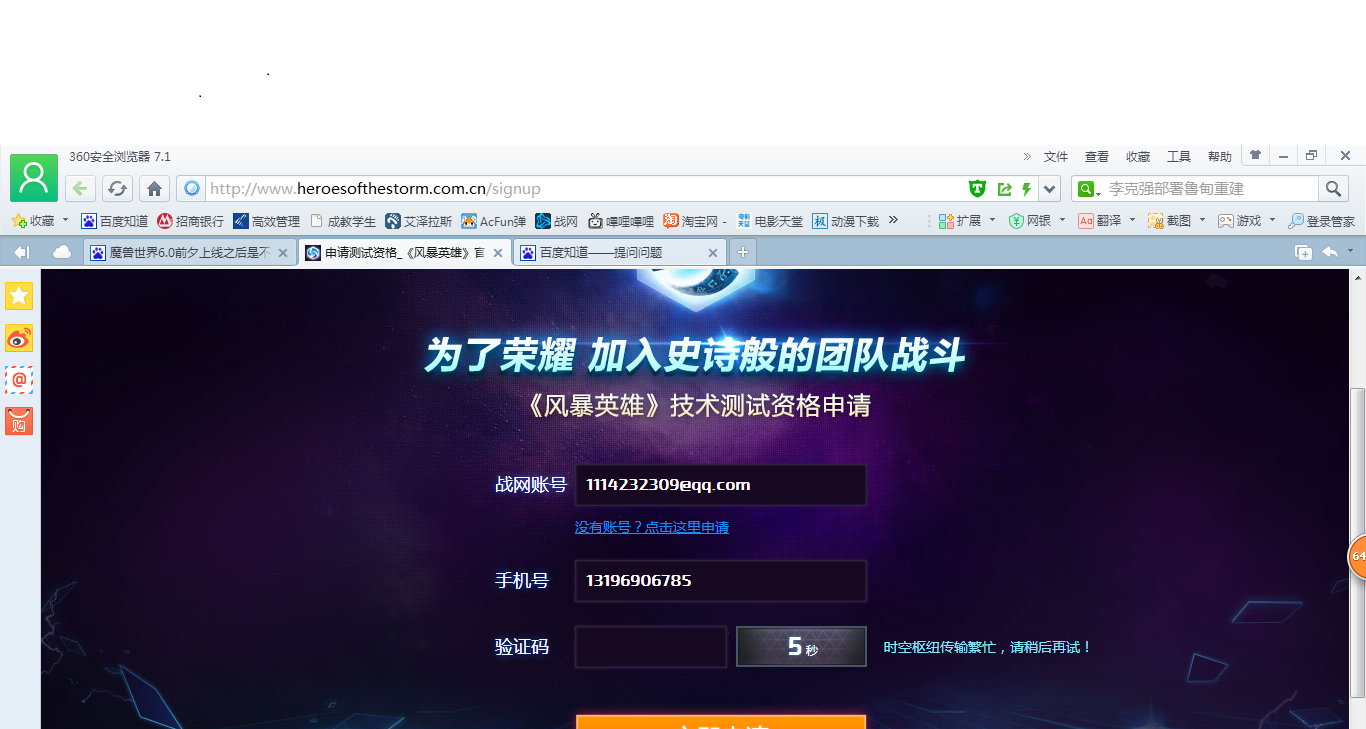Open the 登录管家 login manager

click(x=1321, y=221)
